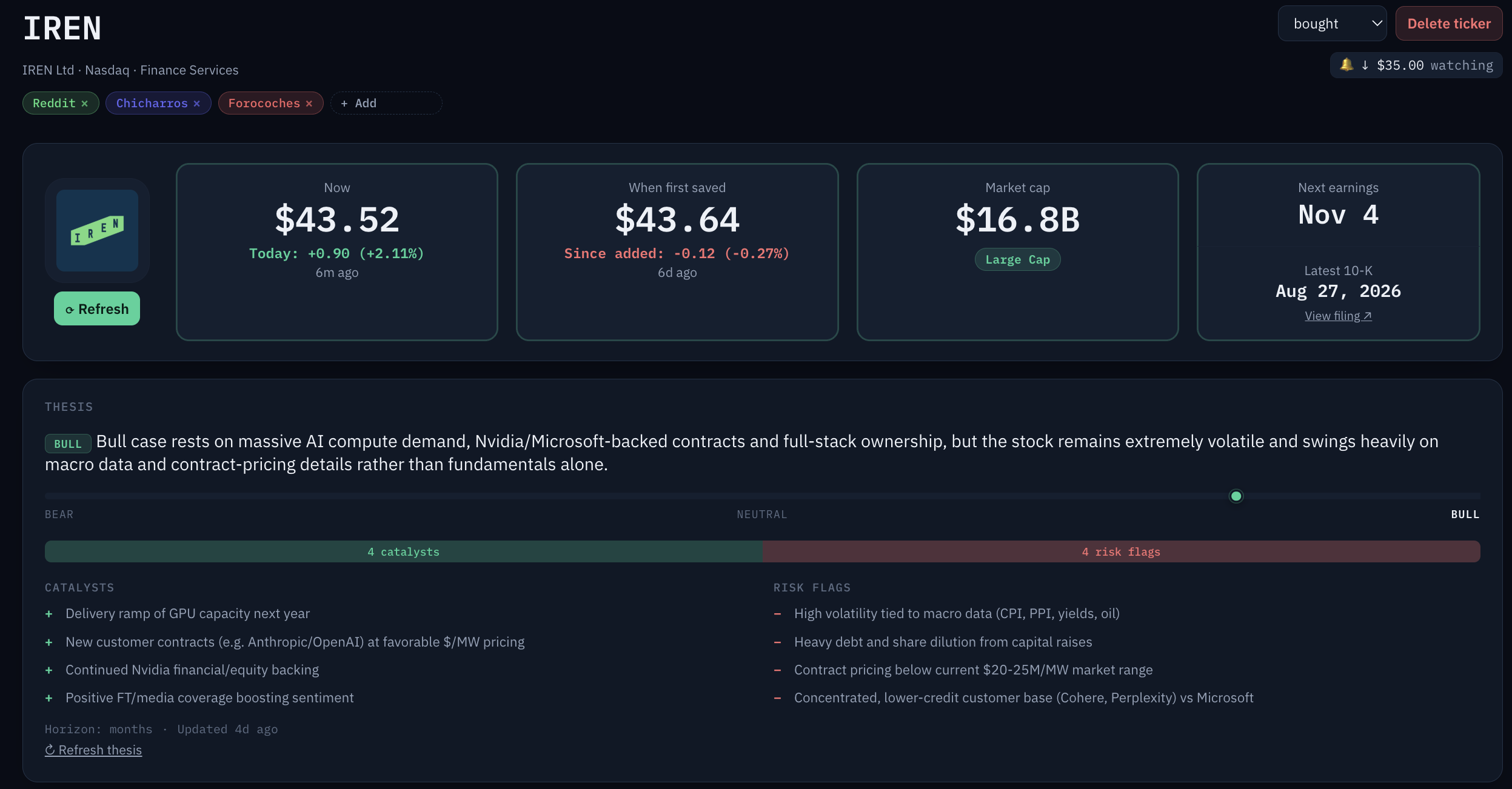Click risk flag about concentrated lower-credit customers
Image resolution: width=1512 pixels, height=789 pixels.
[1023, 697]
